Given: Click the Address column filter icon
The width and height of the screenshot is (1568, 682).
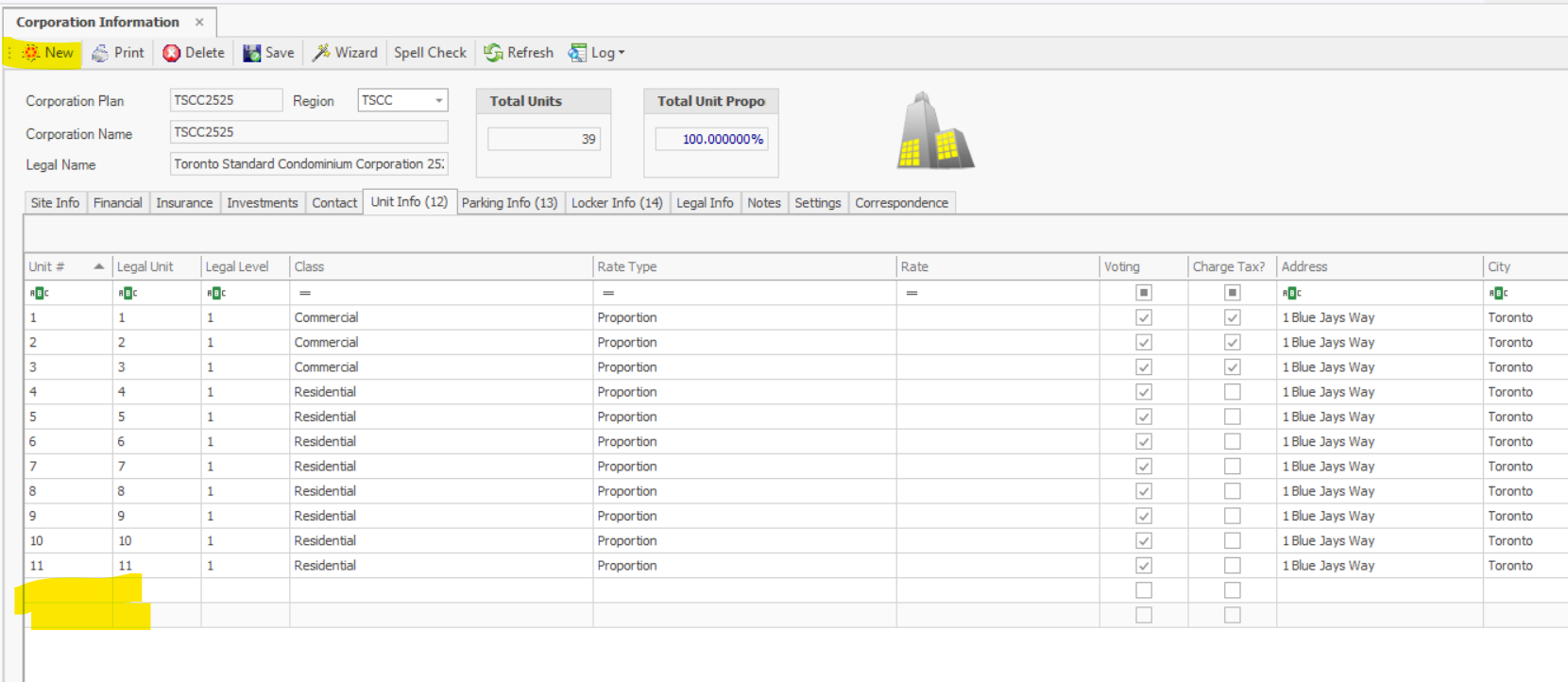Looking at the screenshot, I should click(1291, 293).
